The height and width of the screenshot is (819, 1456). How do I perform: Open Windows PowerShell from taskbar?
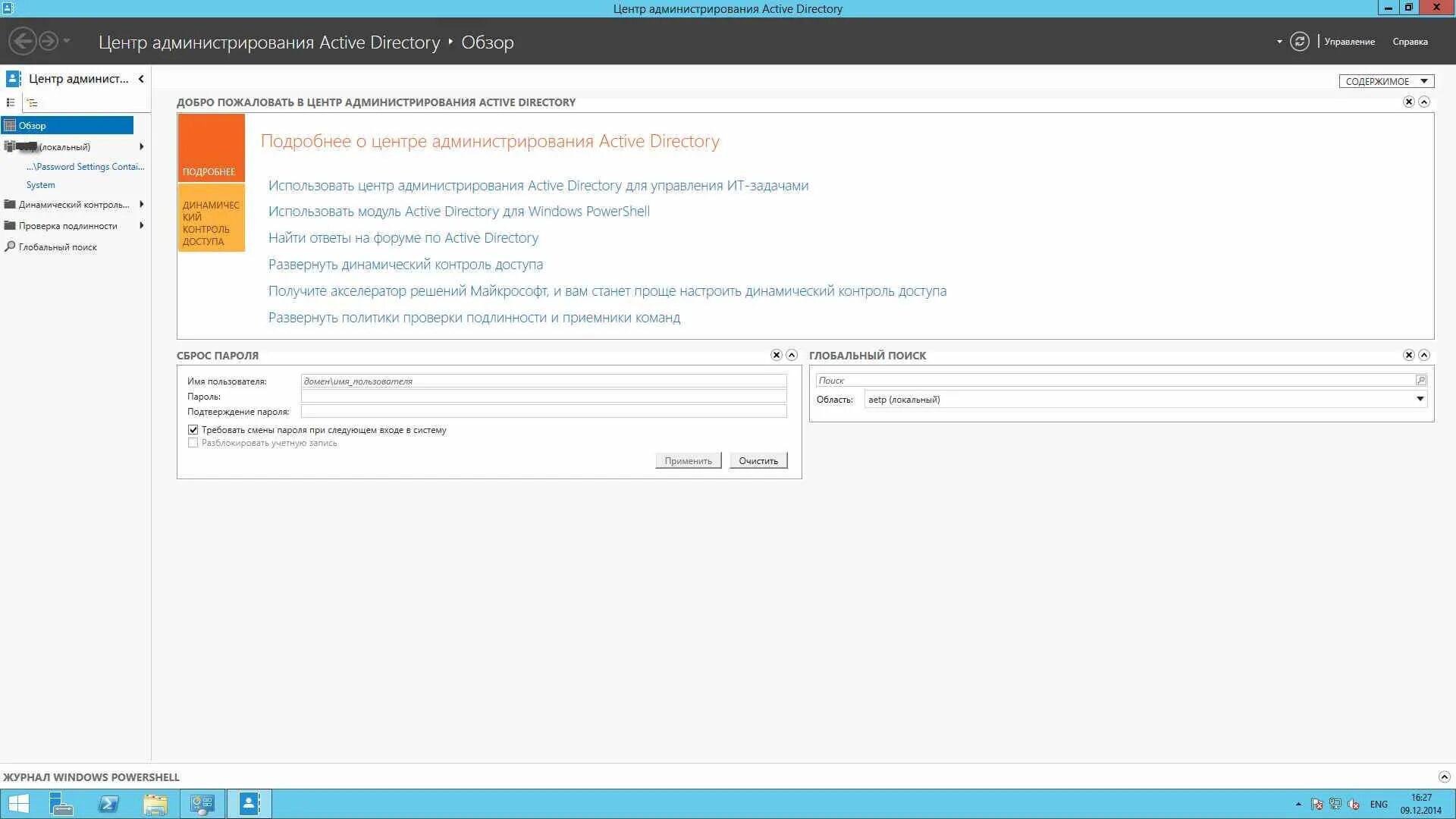[x=109, y=803]
